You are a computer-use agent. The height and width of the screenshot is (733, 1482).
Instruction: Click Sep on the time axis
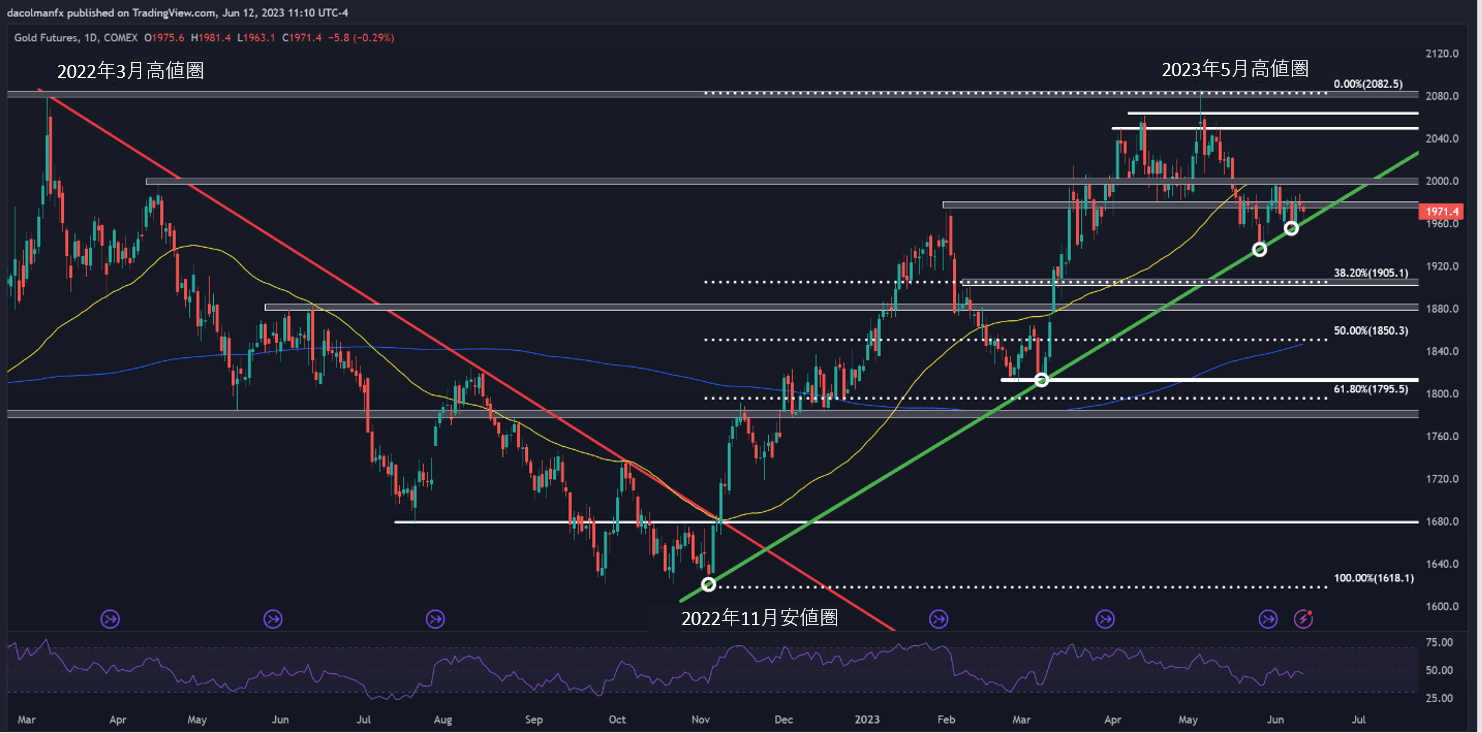coord(534,719)
